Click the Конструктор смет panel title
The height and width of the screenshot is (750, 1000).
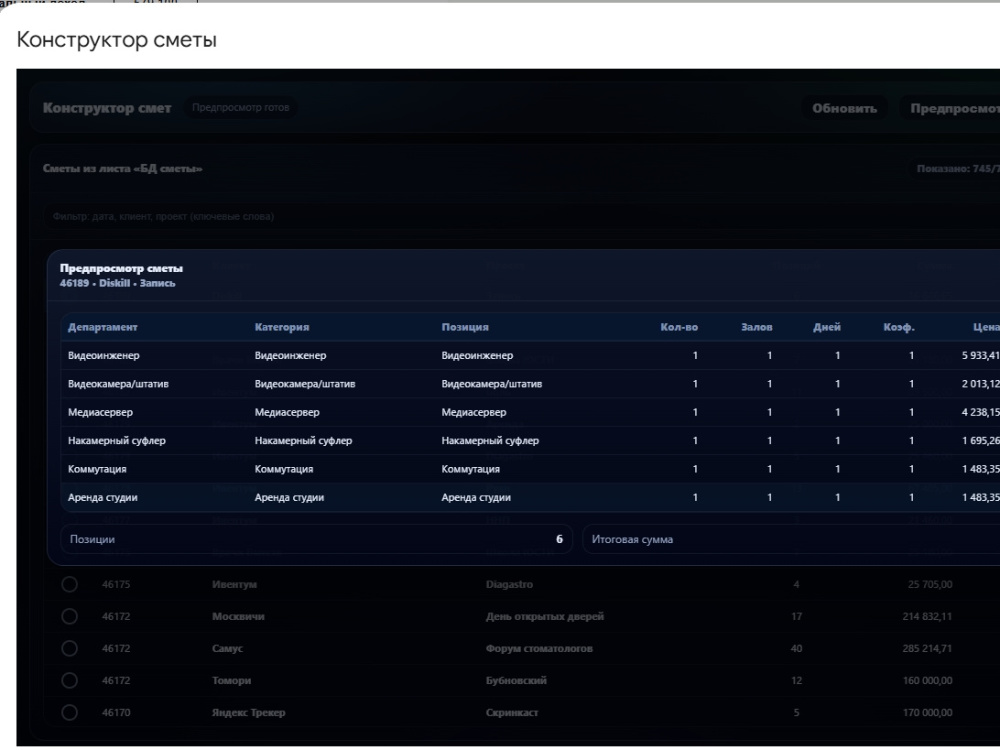(107, 108)
